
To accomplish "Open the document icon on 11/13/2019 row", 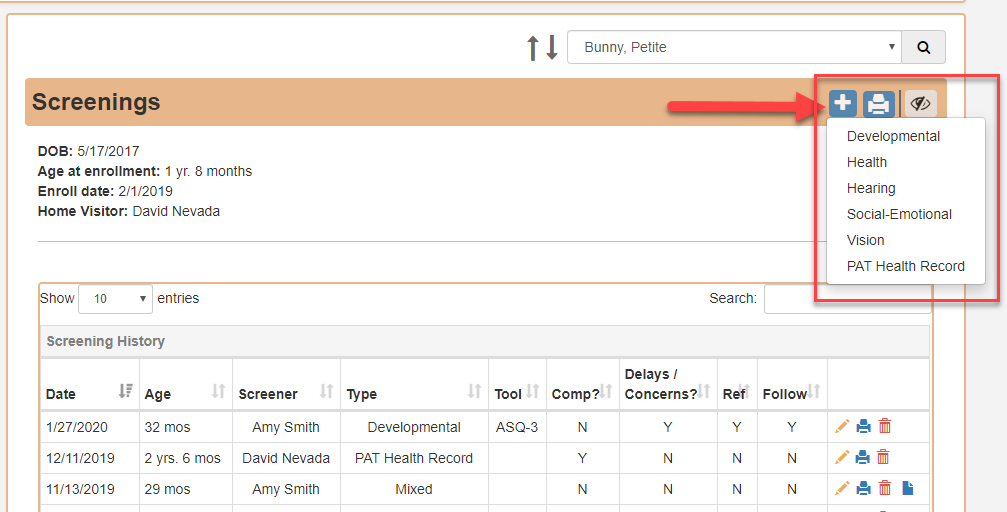I will coord(907,488).
